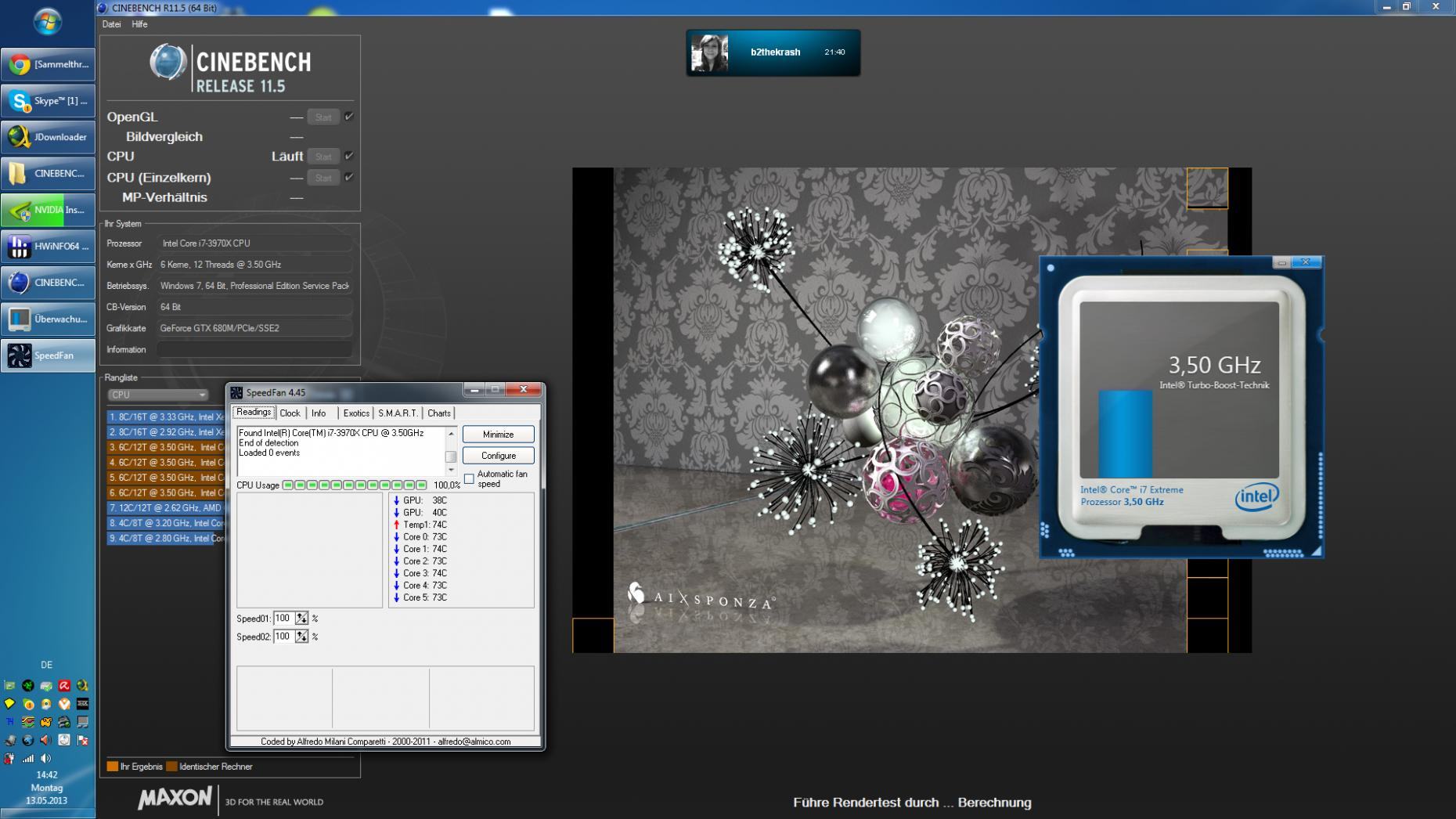Switch to the CINEBENCH app taskbar item with globe icon
Image resolution: width=1456 pixels, height=819 pixels.
pyautogui.click(x=48, y=283)
